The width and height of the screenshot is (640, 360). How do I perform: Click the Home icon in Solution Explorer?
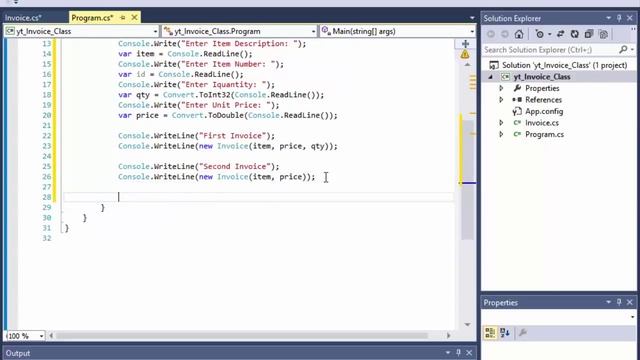[519, 34]
